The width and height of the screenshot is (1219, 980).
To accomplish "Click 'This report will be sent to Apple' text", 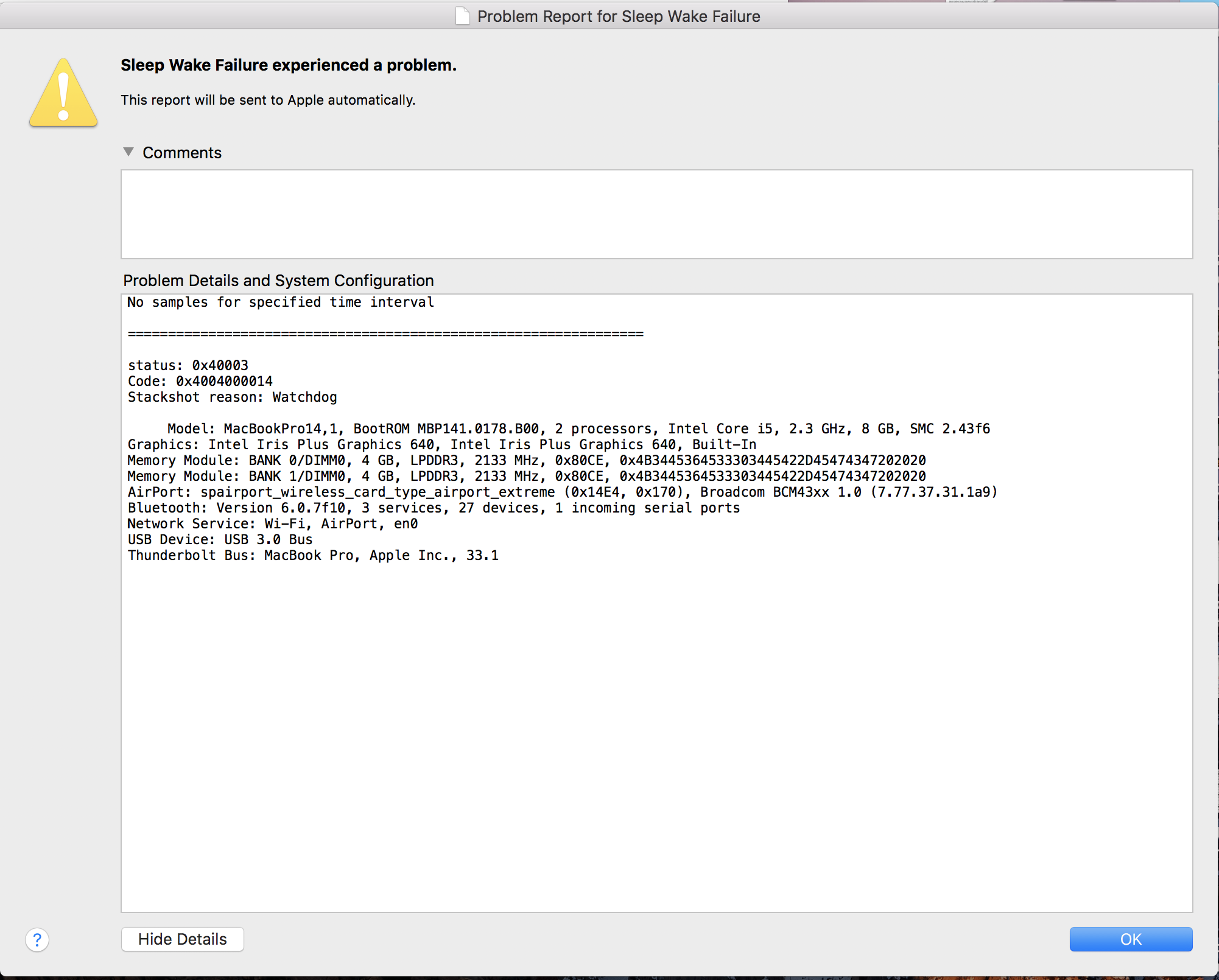I will [x=268, y=100].
